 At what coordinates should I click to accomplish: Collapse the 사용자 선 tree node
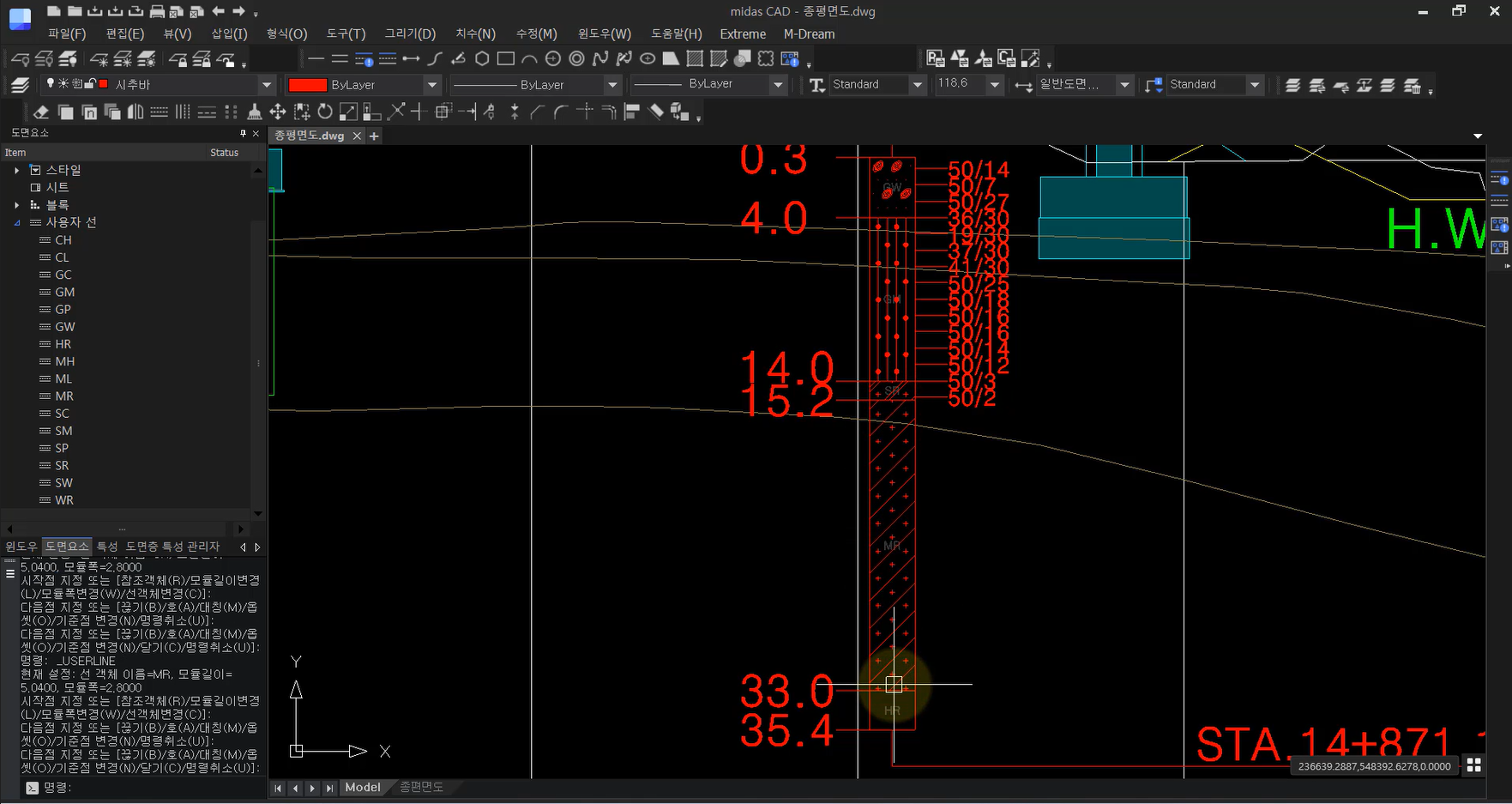pyautogui.click(x=16, y=222)
